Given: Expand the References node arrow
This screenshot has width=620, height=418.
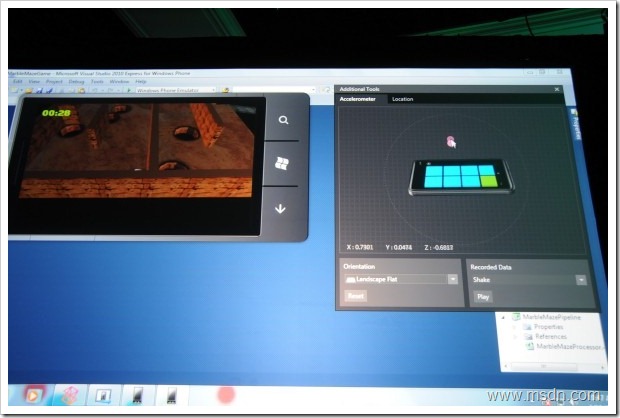Looking at the screenshot, I should 515,337.
